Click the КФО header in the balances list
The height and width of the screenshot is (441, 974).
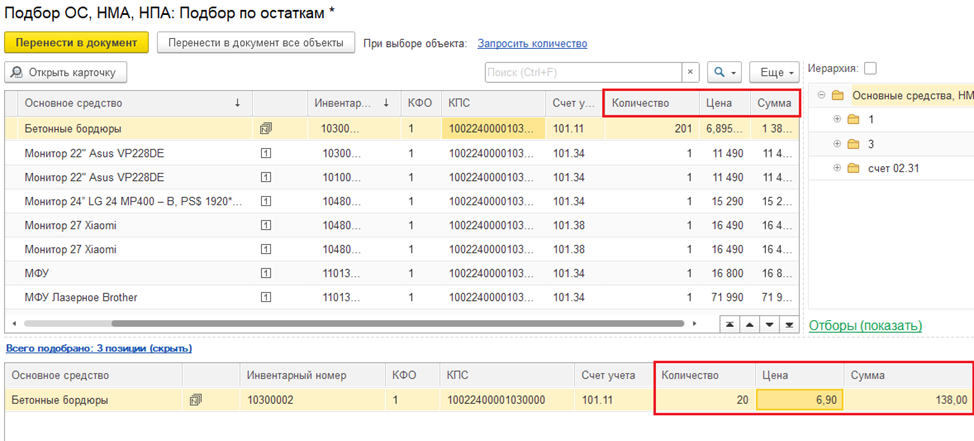[x=419, y=103]
